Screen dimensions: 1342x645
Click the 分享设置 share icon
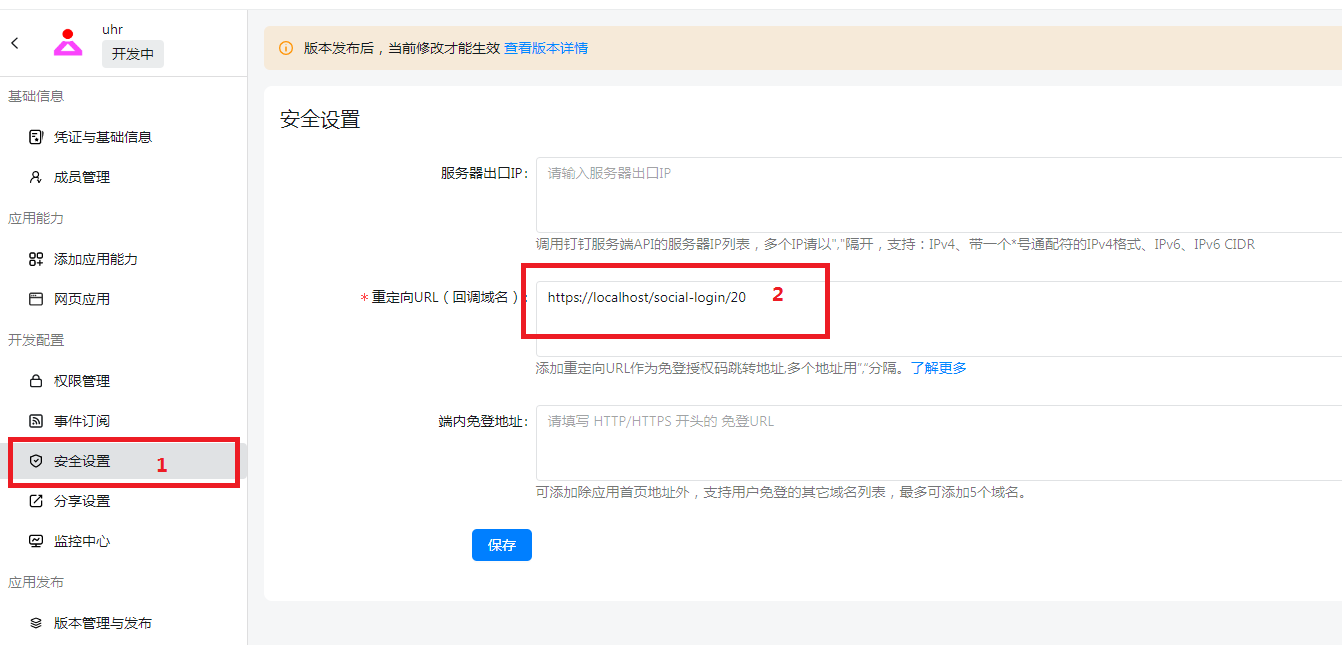tap(36, 501)
